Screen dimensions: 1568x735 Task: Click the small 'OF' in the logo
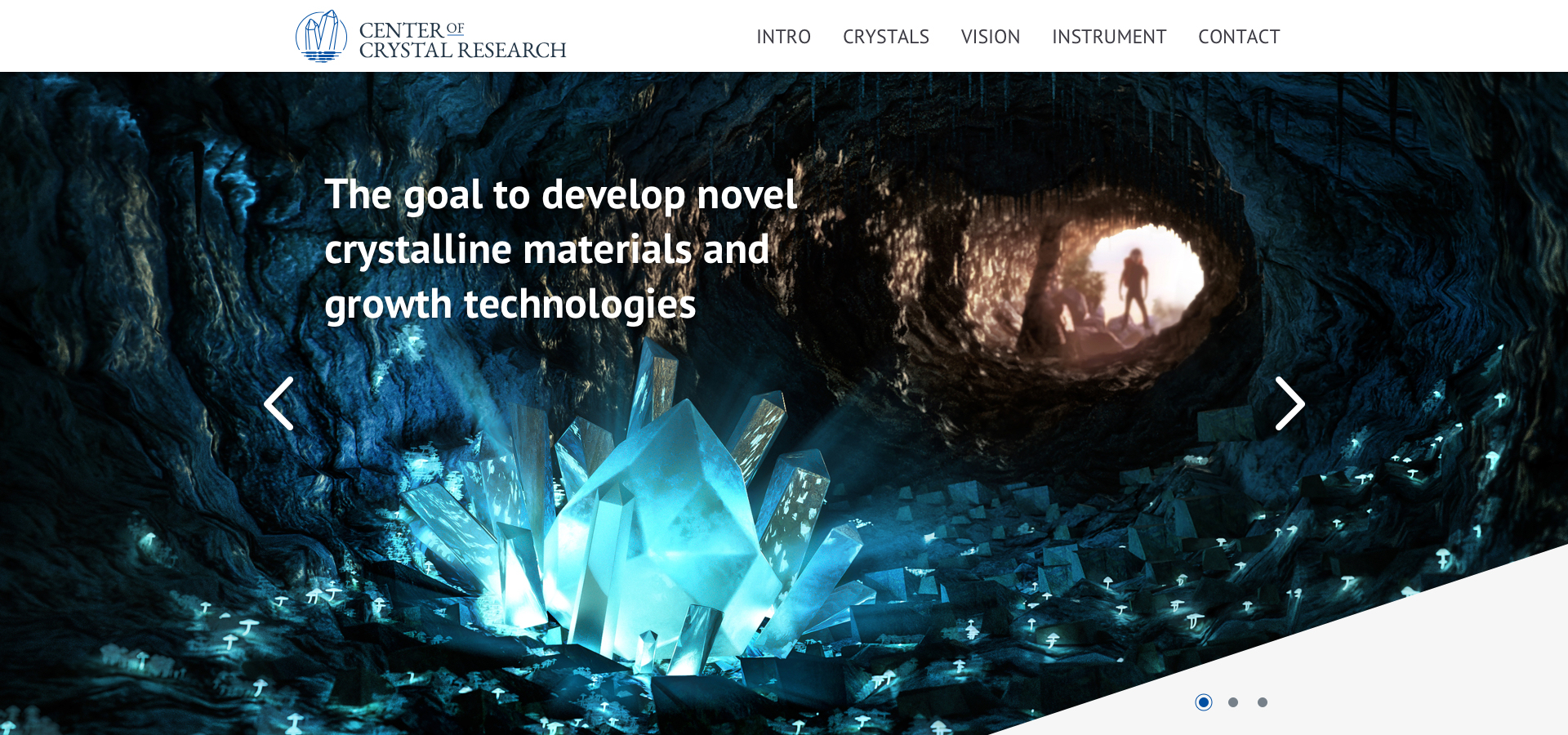pyautogui.click(x=455, y=29)
